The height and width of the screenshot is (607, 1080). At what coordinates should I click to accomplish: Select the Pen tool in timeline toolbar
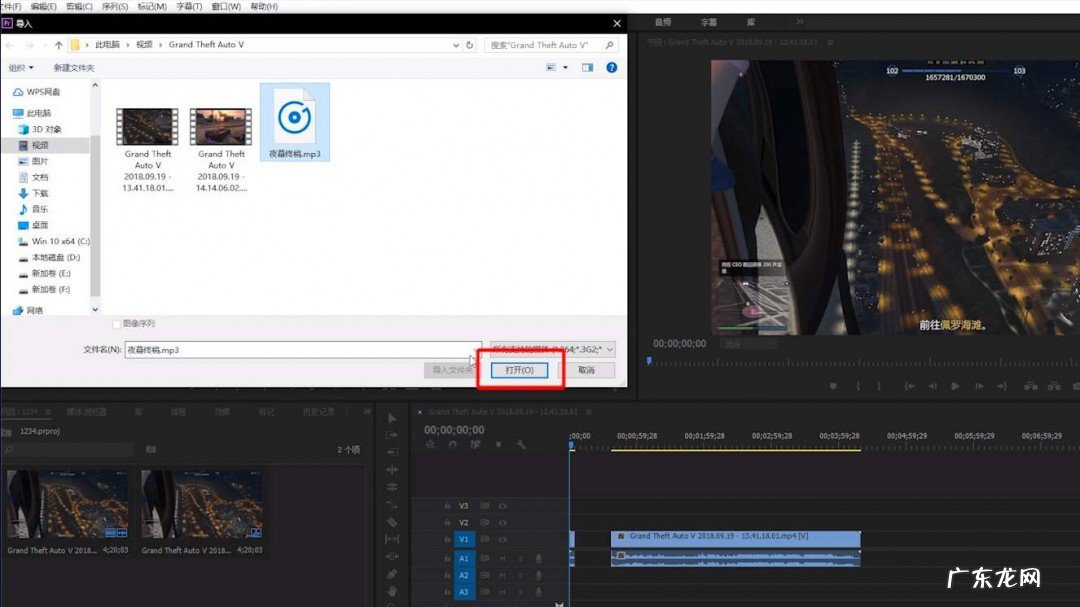tap(391, 574)
